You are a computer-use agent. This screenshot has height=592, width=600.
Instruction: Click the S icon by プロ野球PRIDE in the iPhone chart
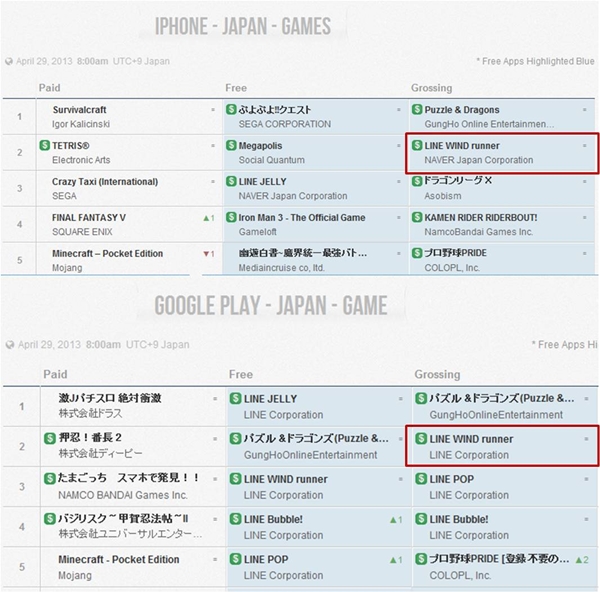pos(417,253)
